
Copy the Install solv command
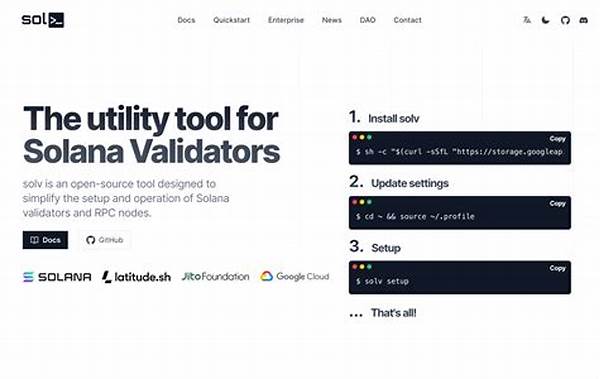(x=558, y=139)
